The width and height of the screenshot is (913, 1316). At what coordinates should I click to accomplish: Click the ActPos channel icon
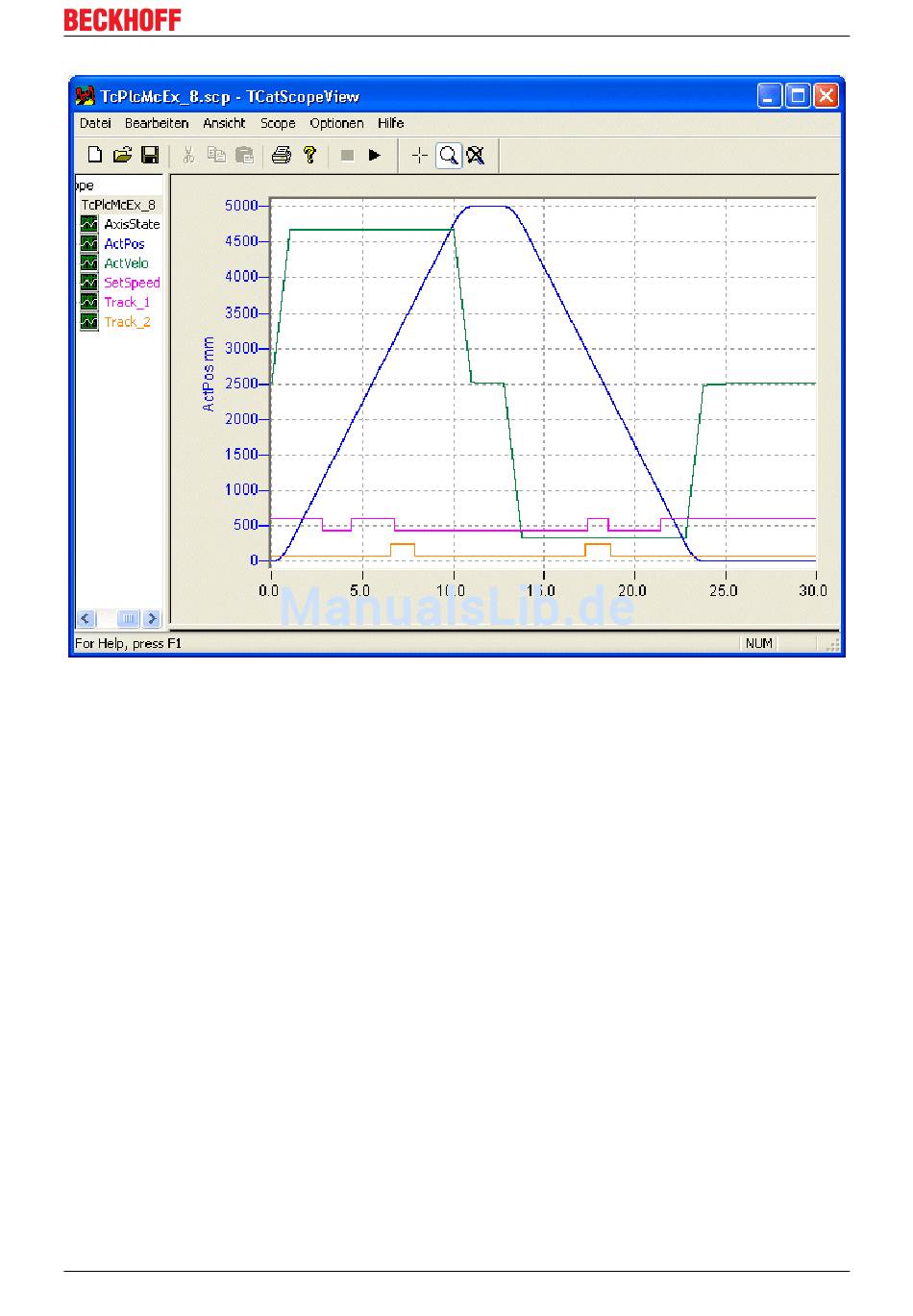(x=88, y=243)
